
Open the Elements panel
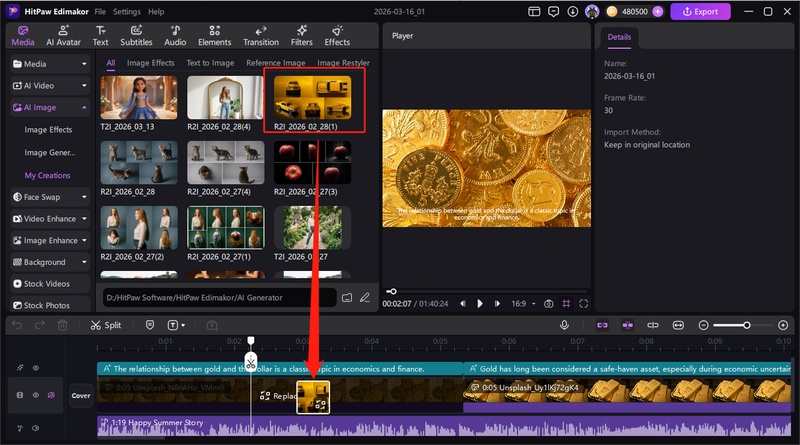tap(214, 36)
